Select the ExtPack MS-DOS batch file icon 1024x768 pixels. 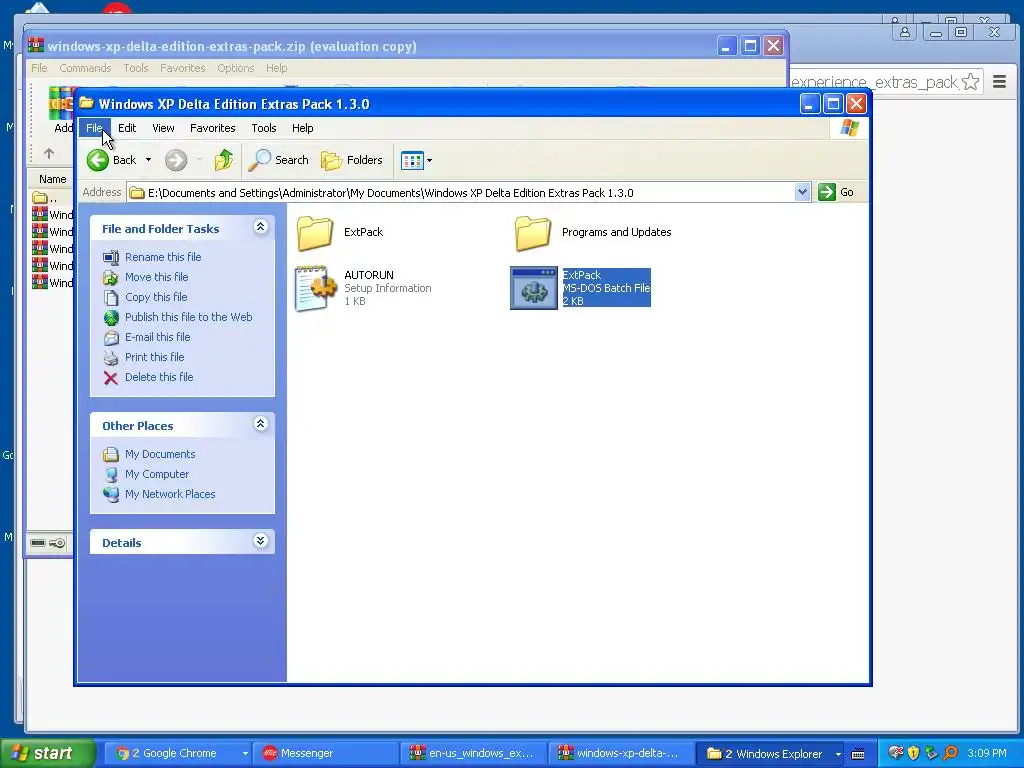(x=534, y=288)
